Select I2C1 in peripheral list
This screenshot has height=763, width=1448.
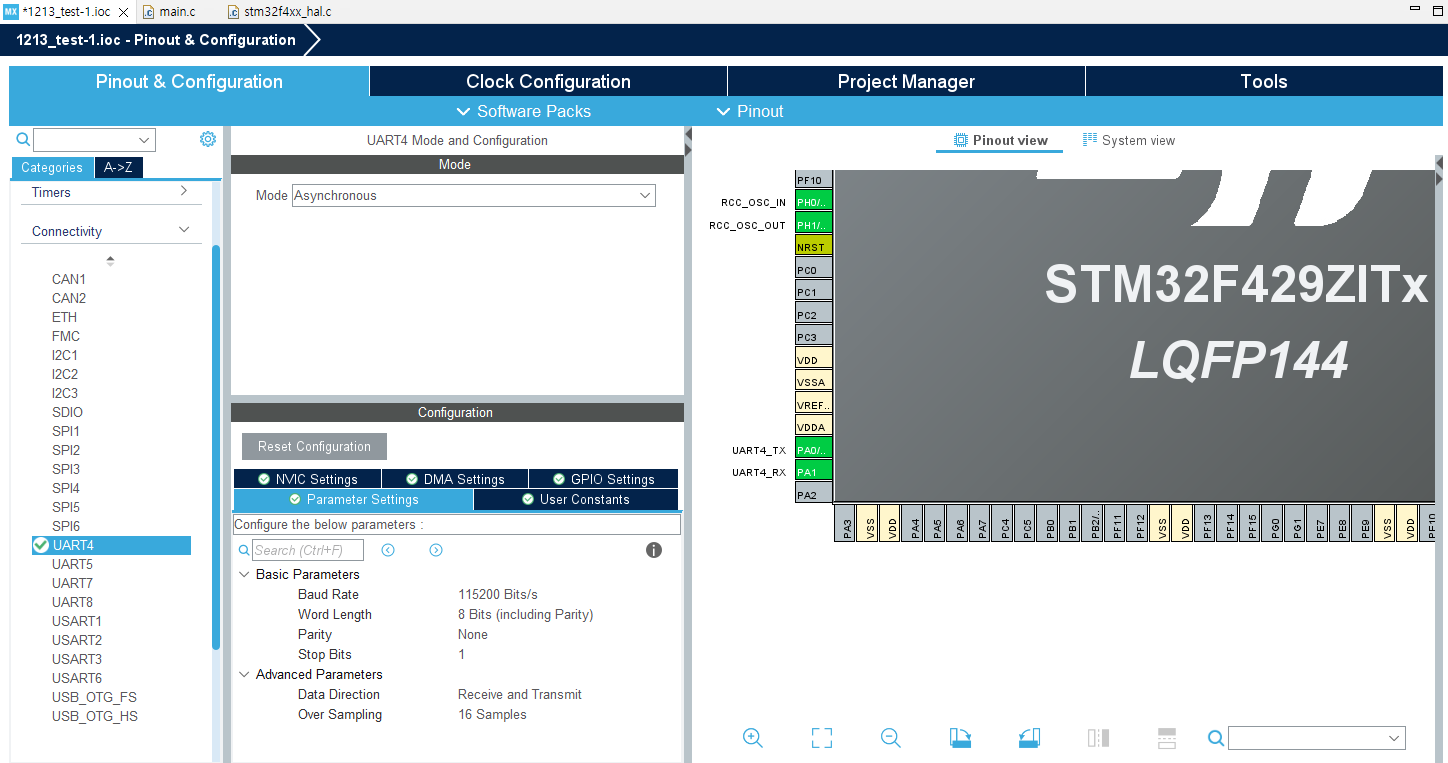tap(65, 355)
